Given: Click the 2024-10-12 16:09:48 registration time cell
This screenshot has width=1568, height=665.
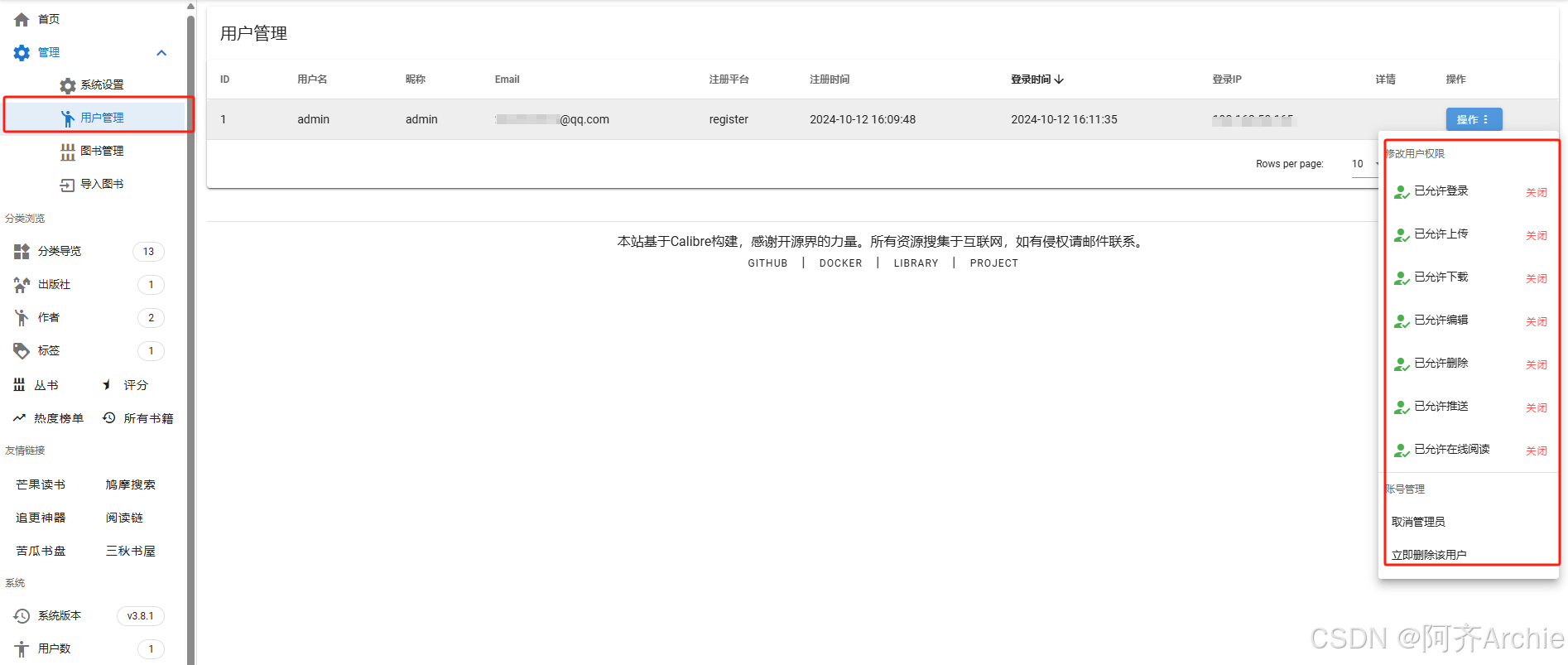Looking at the screenshot, I should pyautogui.click(x=863, y=119).
